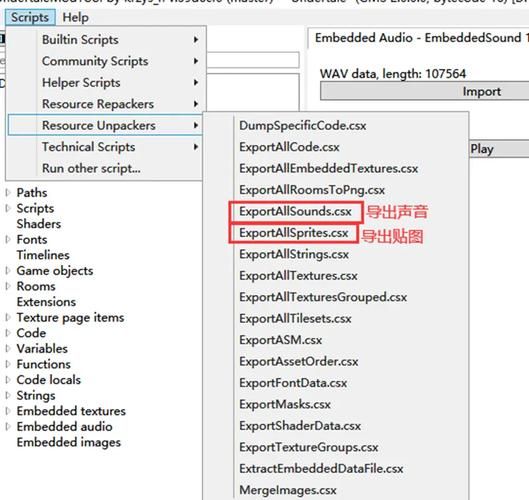Viewport: 529px width, 500px height.
Task: Open Builtin Scripts submenu arrow
Action: [x=196, y=40]
